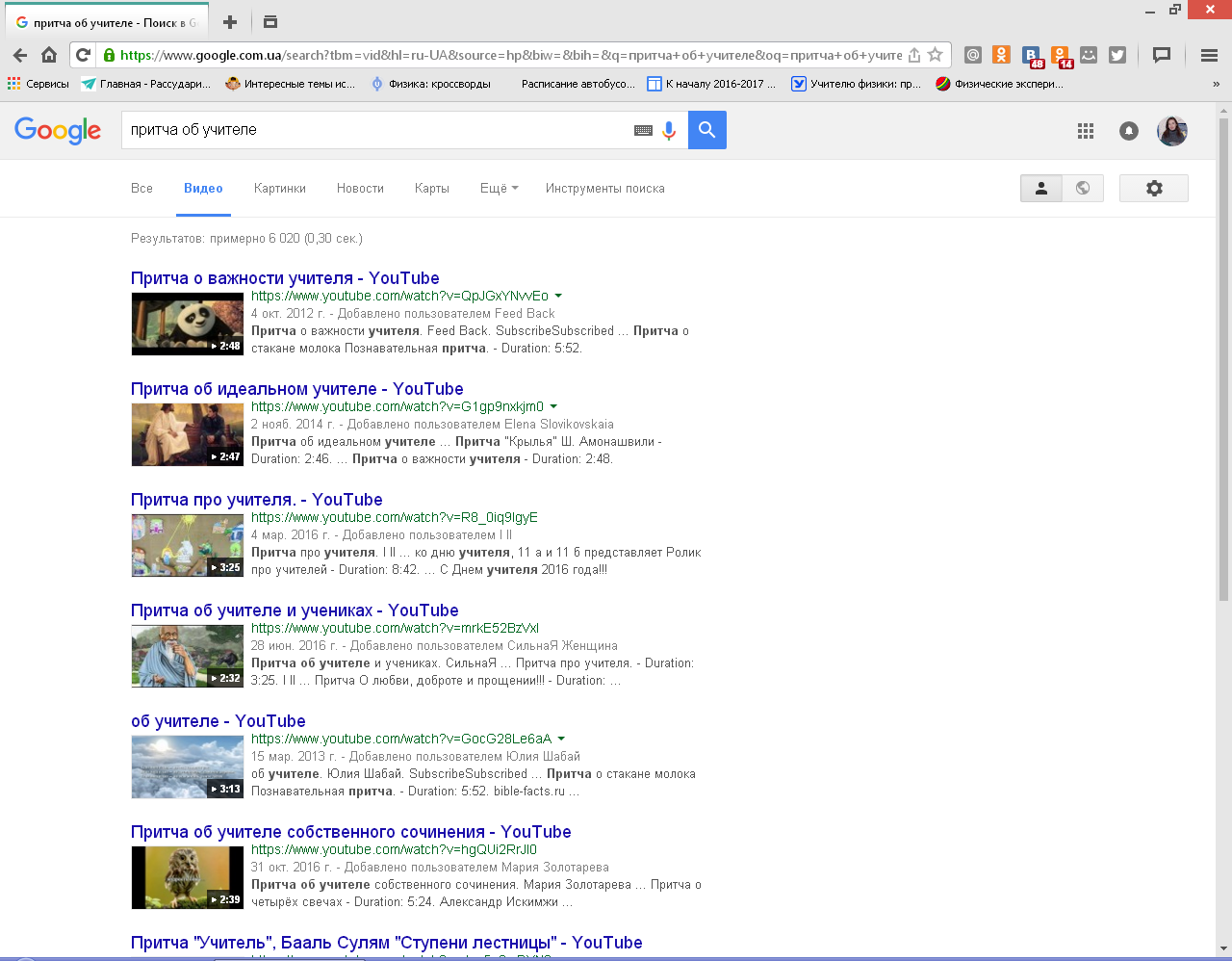
Task: Switch to the Карты tab
Action: pyautogui.click(x=432, y=188)
